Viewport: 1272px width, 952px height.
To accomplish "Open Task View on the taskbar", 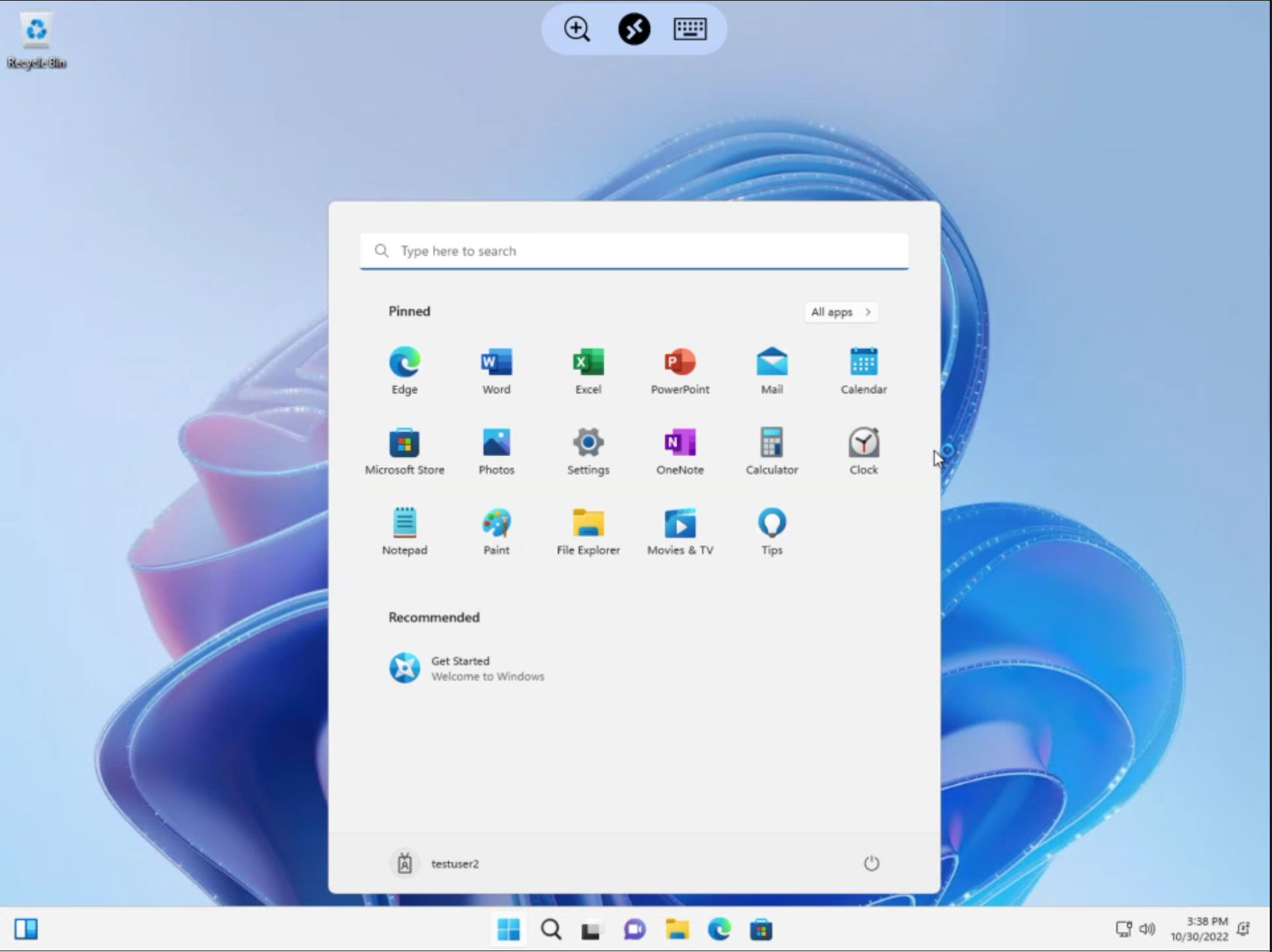I will 592,930.
